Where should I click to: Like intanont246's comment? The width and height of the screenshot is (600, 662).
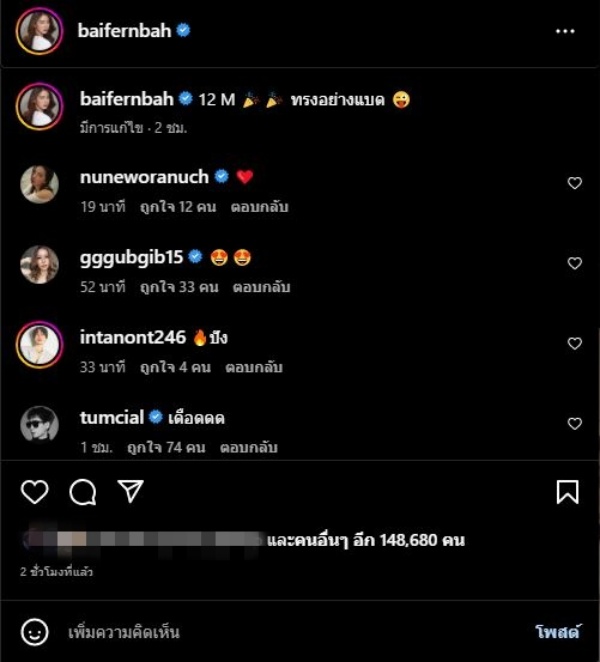coord(574,343)
